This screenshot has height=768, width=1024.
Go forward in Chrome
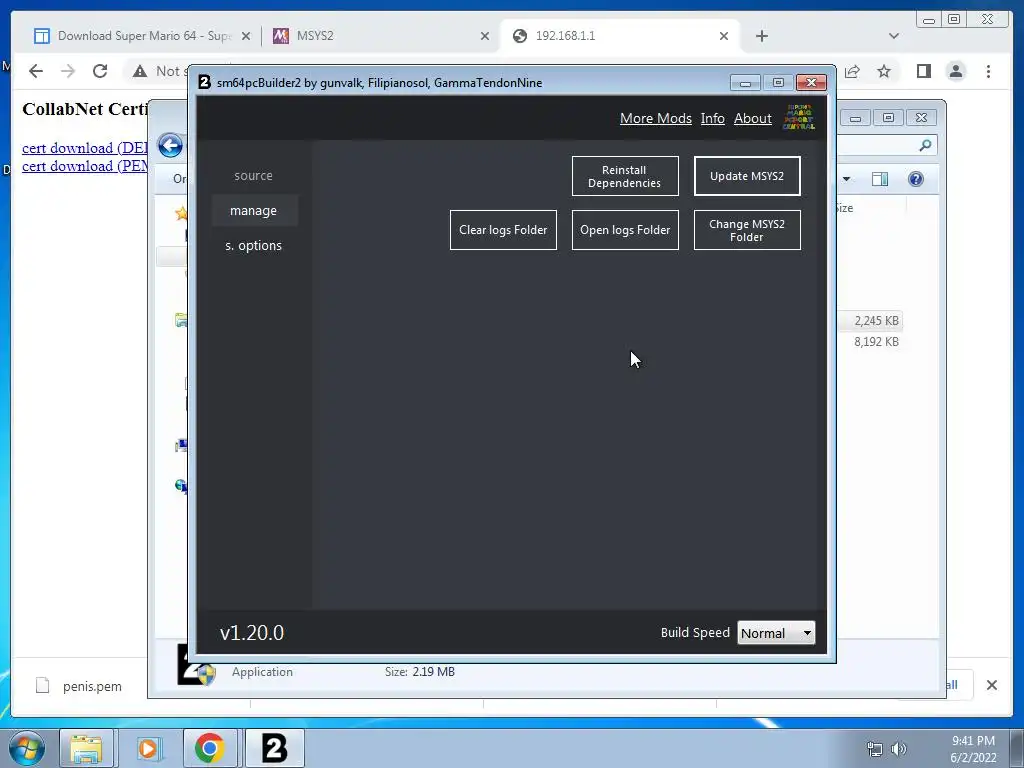click(x=68, y=71)
